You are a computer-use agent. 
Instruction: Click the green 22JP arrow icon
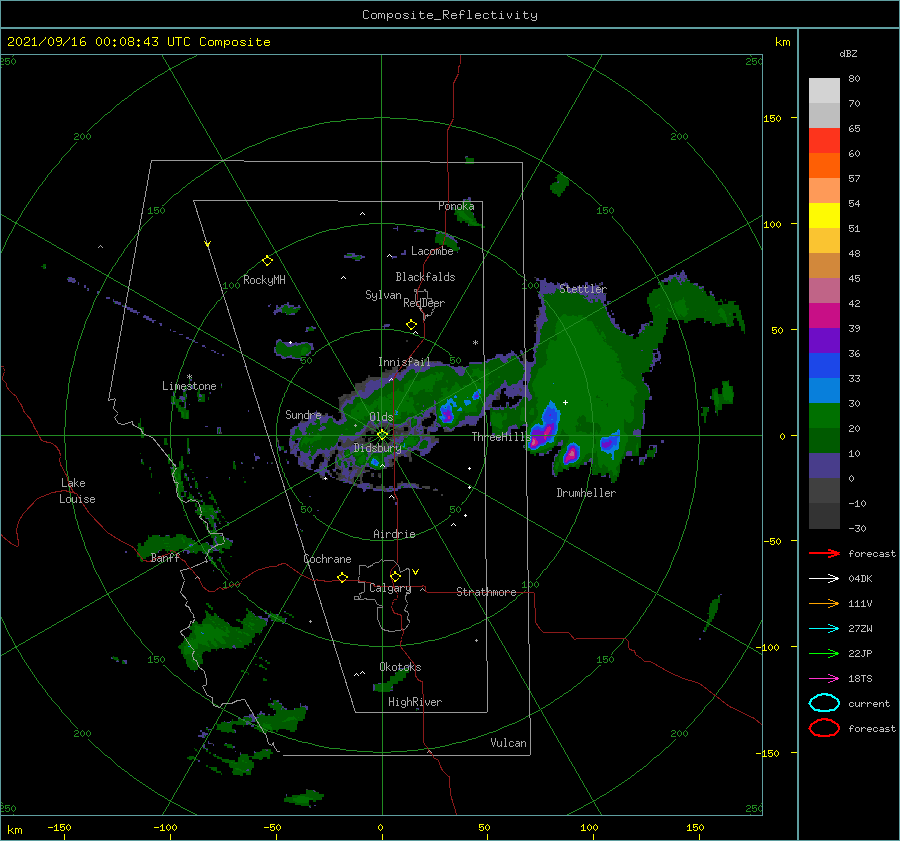824,653
